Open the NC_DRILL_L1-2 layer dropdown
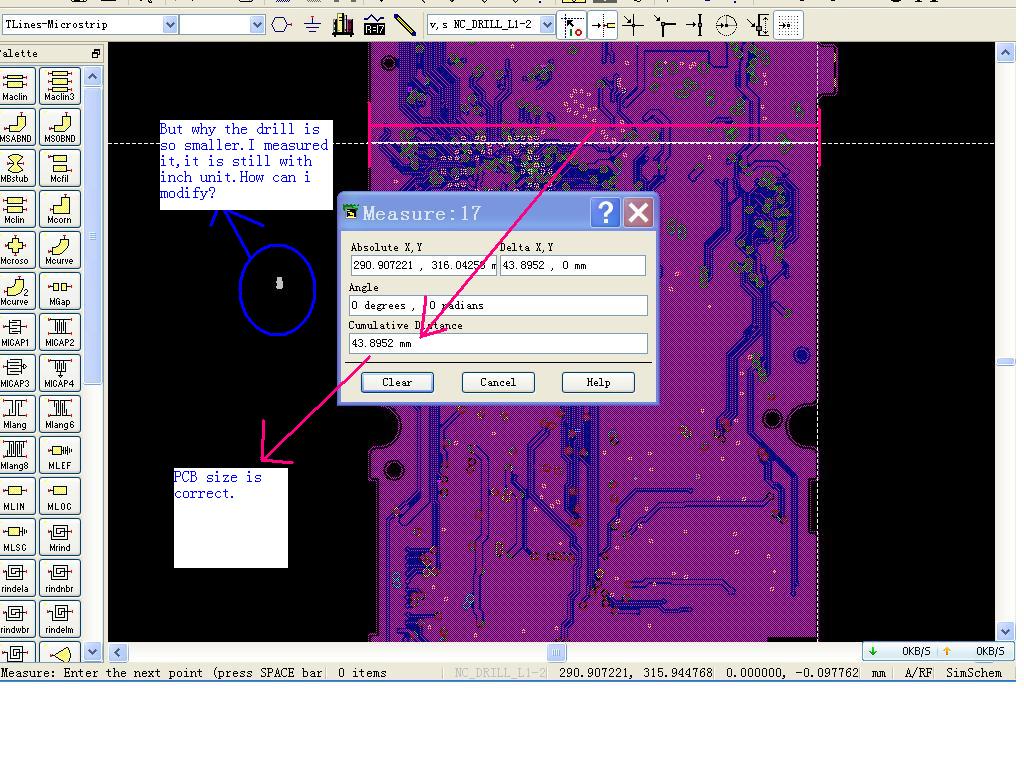 coord(547,25)
